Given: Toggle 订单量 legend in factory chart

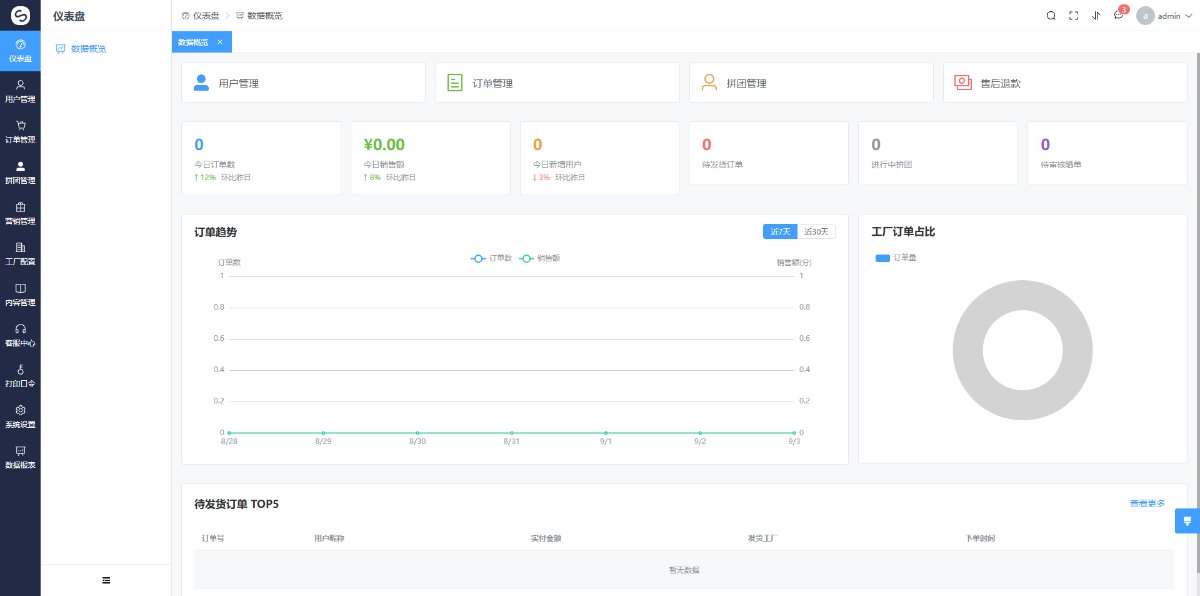Looking at the screenshot, I should [x=896, y=258].
